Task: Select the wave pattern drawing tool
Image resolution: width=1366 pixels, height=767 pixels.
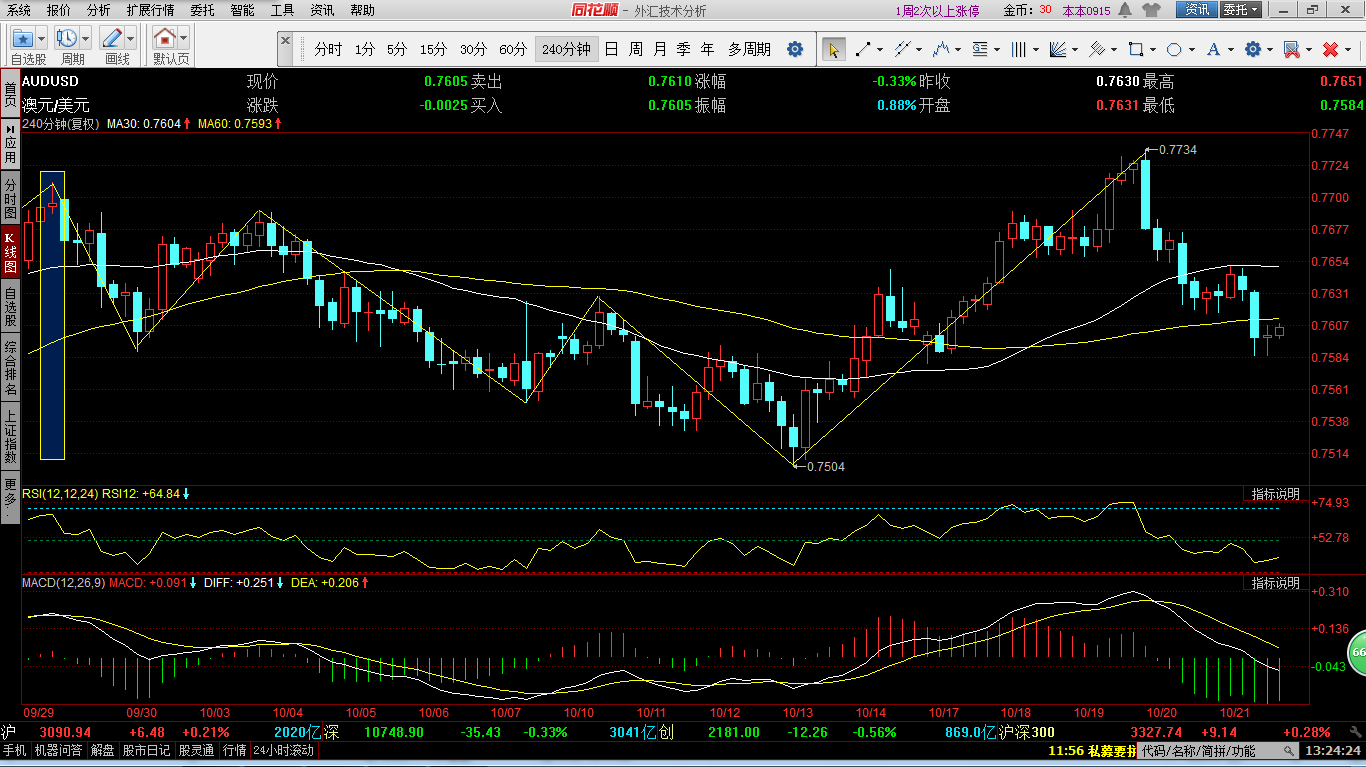Action: pos(940,49)
